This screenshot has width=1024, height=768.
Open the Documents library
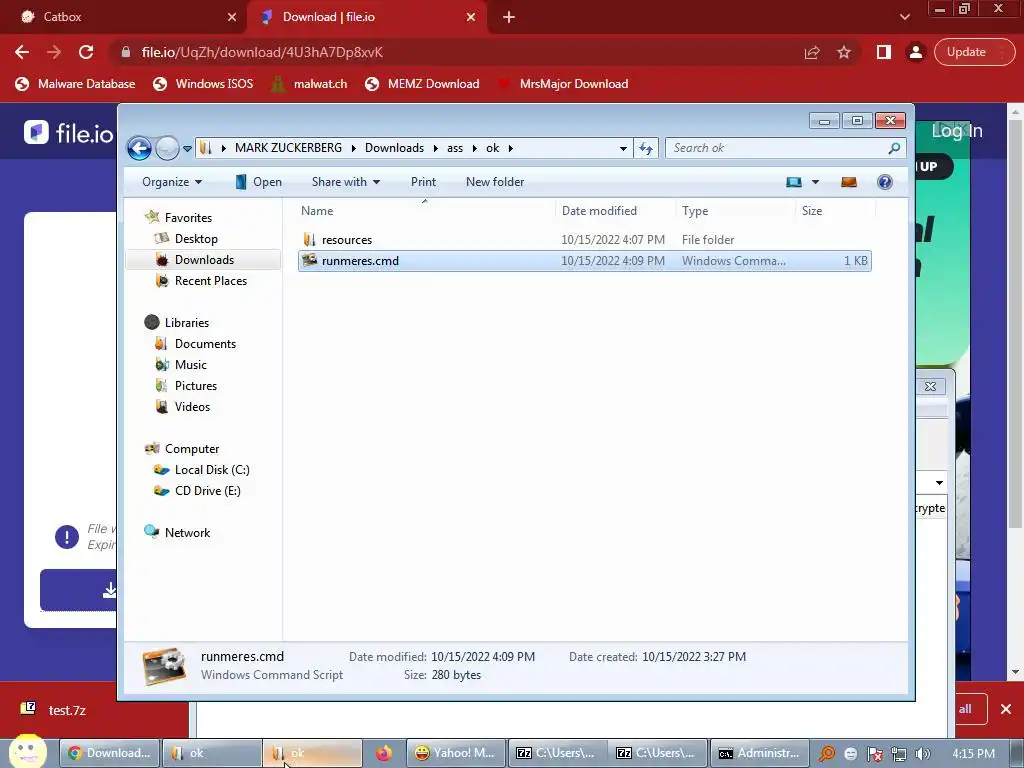click(205, 344)
